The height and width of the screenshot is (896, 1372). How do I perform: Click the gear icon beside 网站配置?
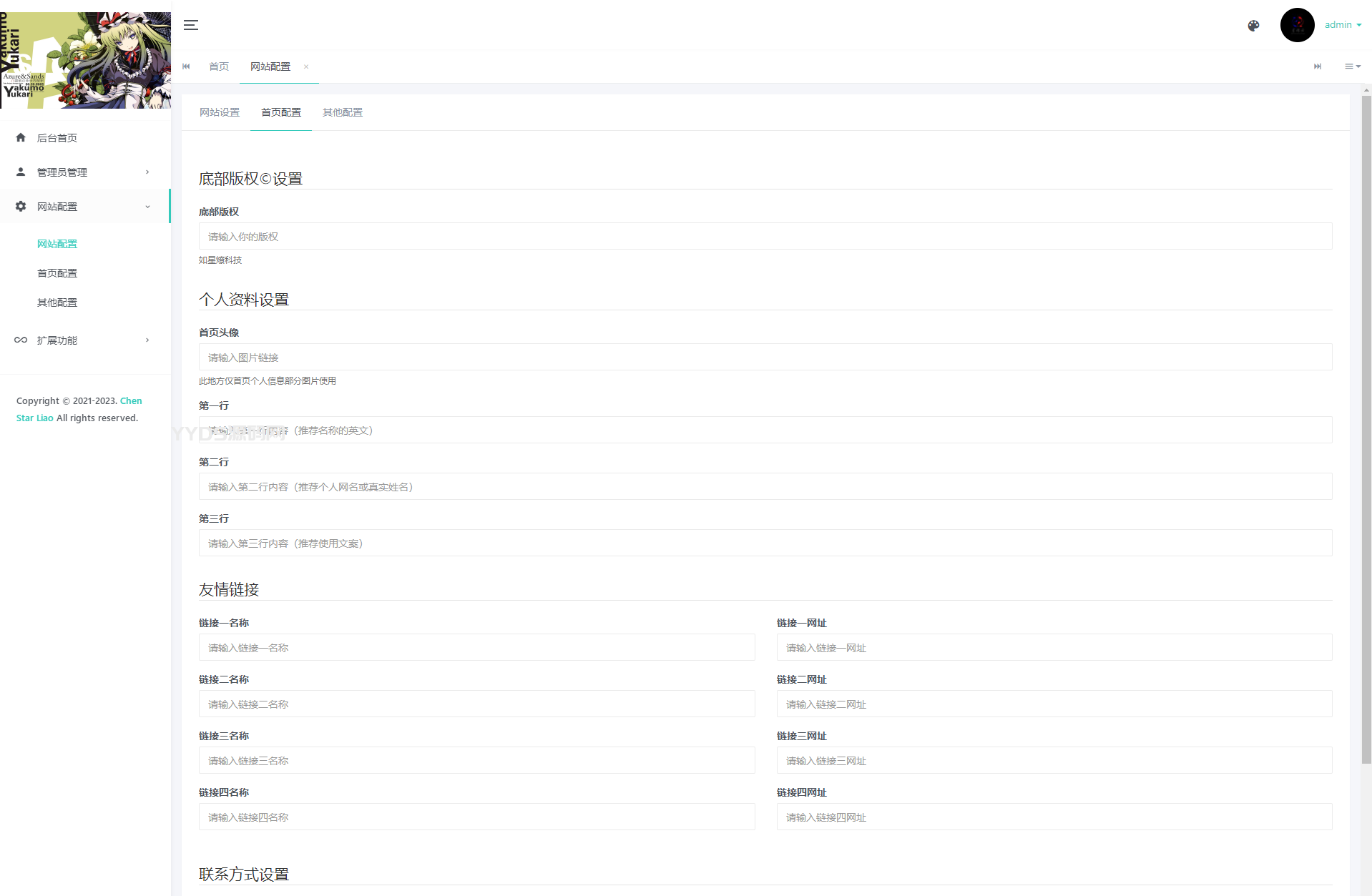point(21,207)
